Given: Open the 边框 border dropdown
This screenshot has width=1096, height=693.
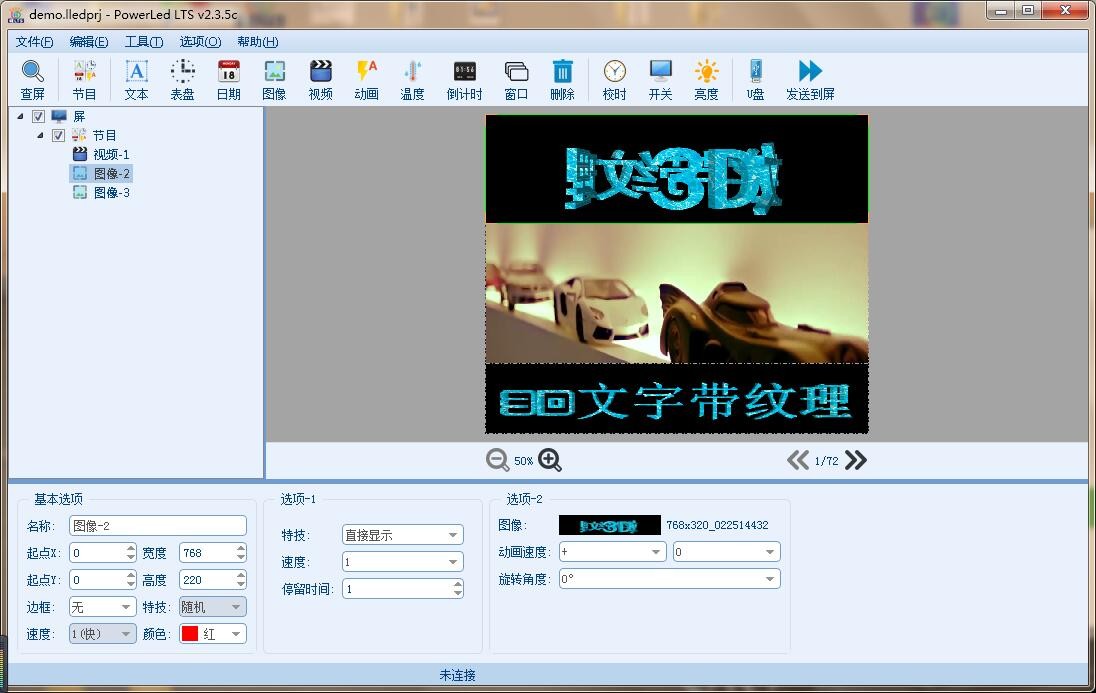Looking at the screenshot, I should click(x=102, y=607).
